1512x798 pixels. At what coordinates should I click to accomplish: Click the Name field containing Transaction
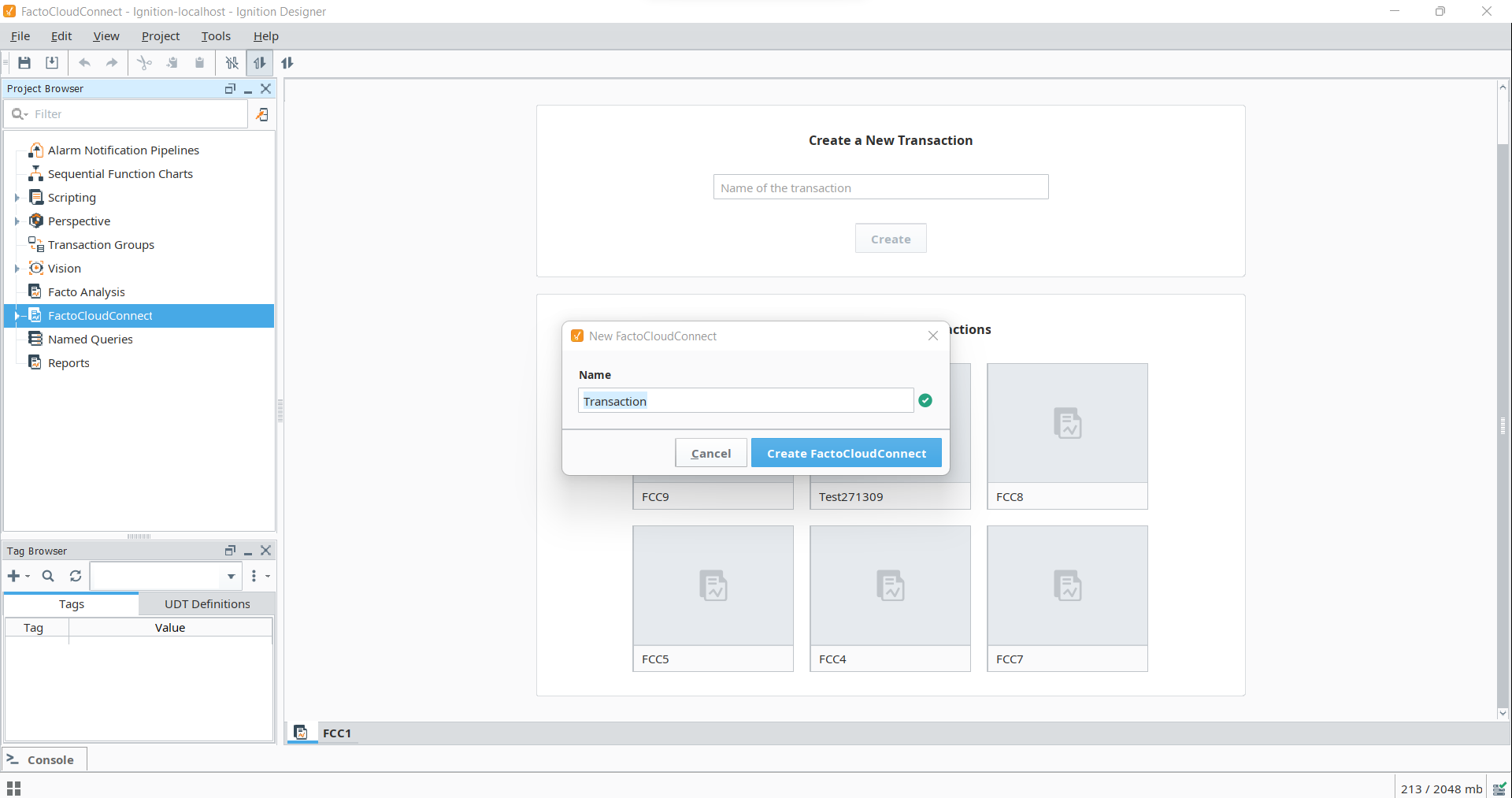(746, 401)
